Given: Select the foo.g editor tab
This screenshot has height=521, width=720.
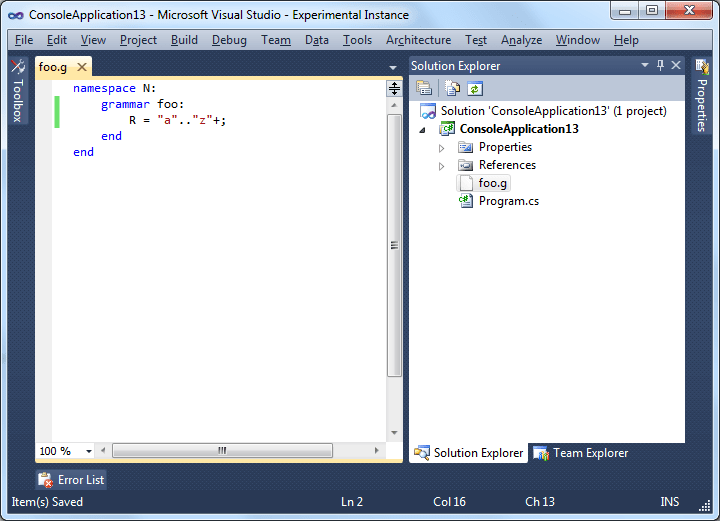Looking at the screenshot, I should 53,67.
